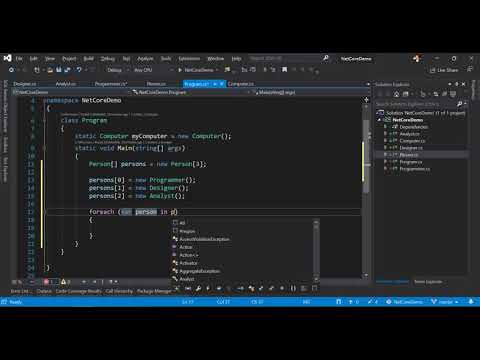Open the Output panel tab
This screenshot has height=360, width=480.
pos(44,291)
